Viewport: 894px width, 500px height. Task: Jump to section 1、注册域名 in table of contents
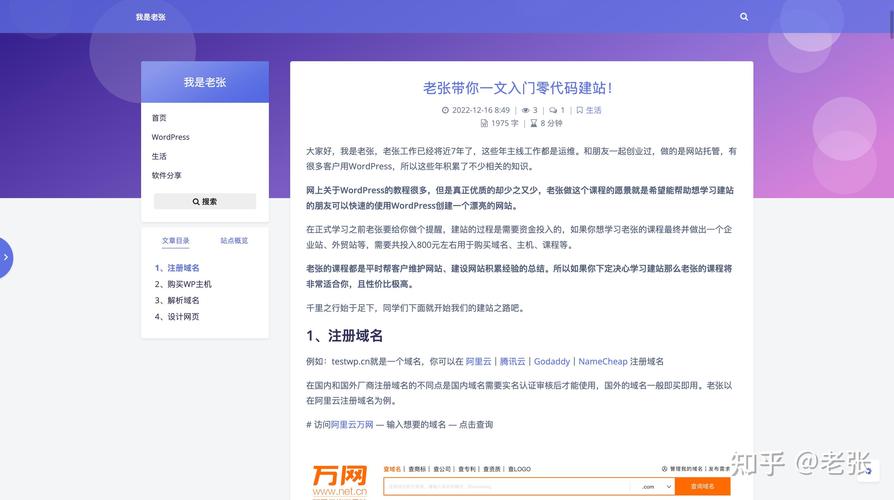177,267
